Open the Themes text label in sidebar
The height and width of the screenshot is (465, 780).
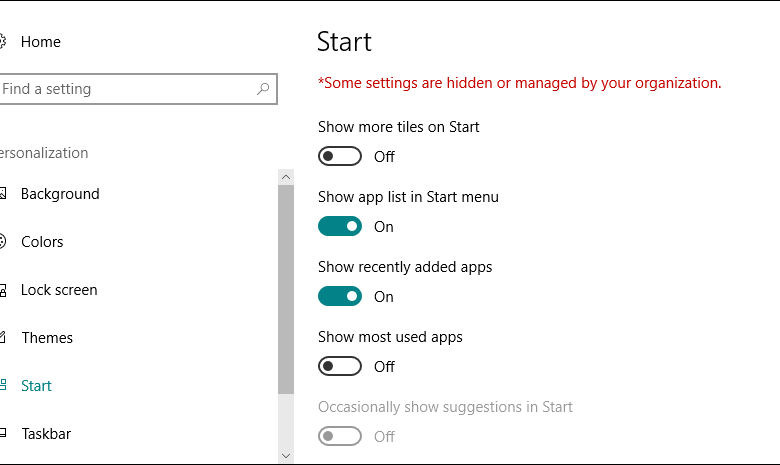(47, 338)
